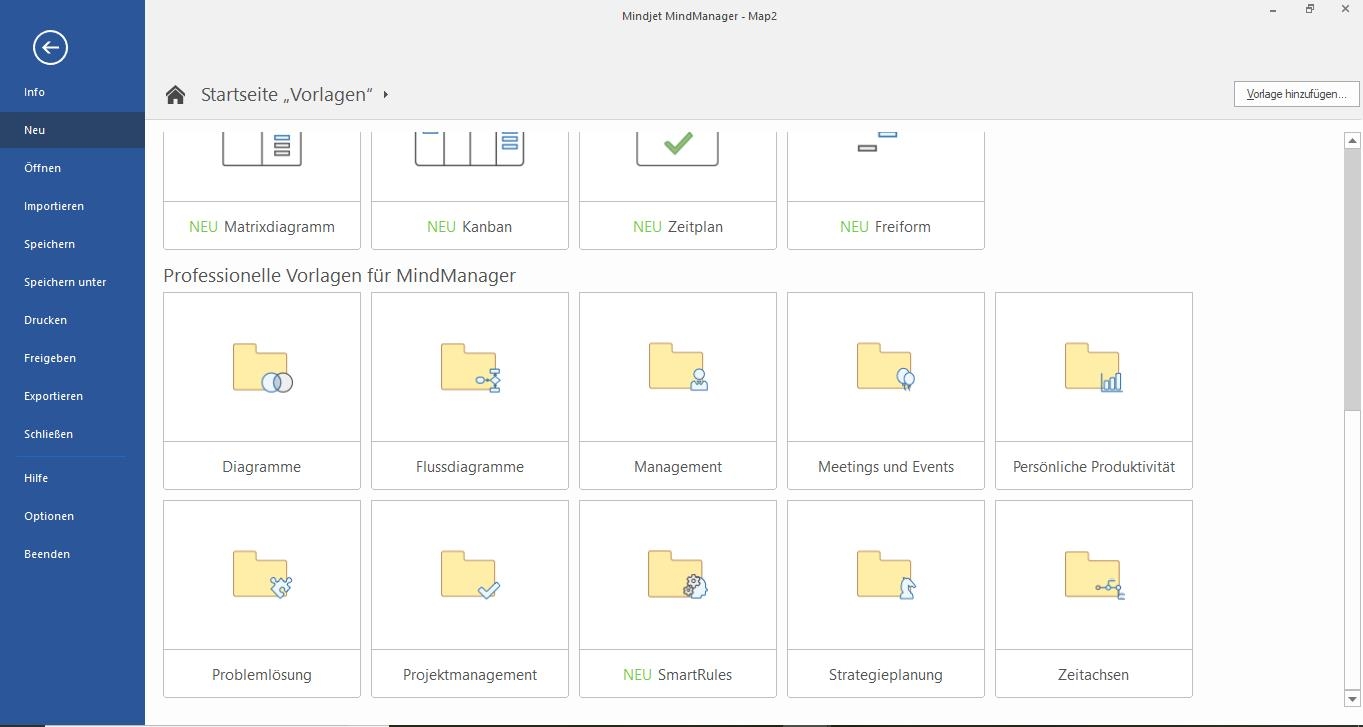The image size is (1363, 727).
Task: Open Persönliche Produktivität folder icon
Action: click(x=1094, y=368)
